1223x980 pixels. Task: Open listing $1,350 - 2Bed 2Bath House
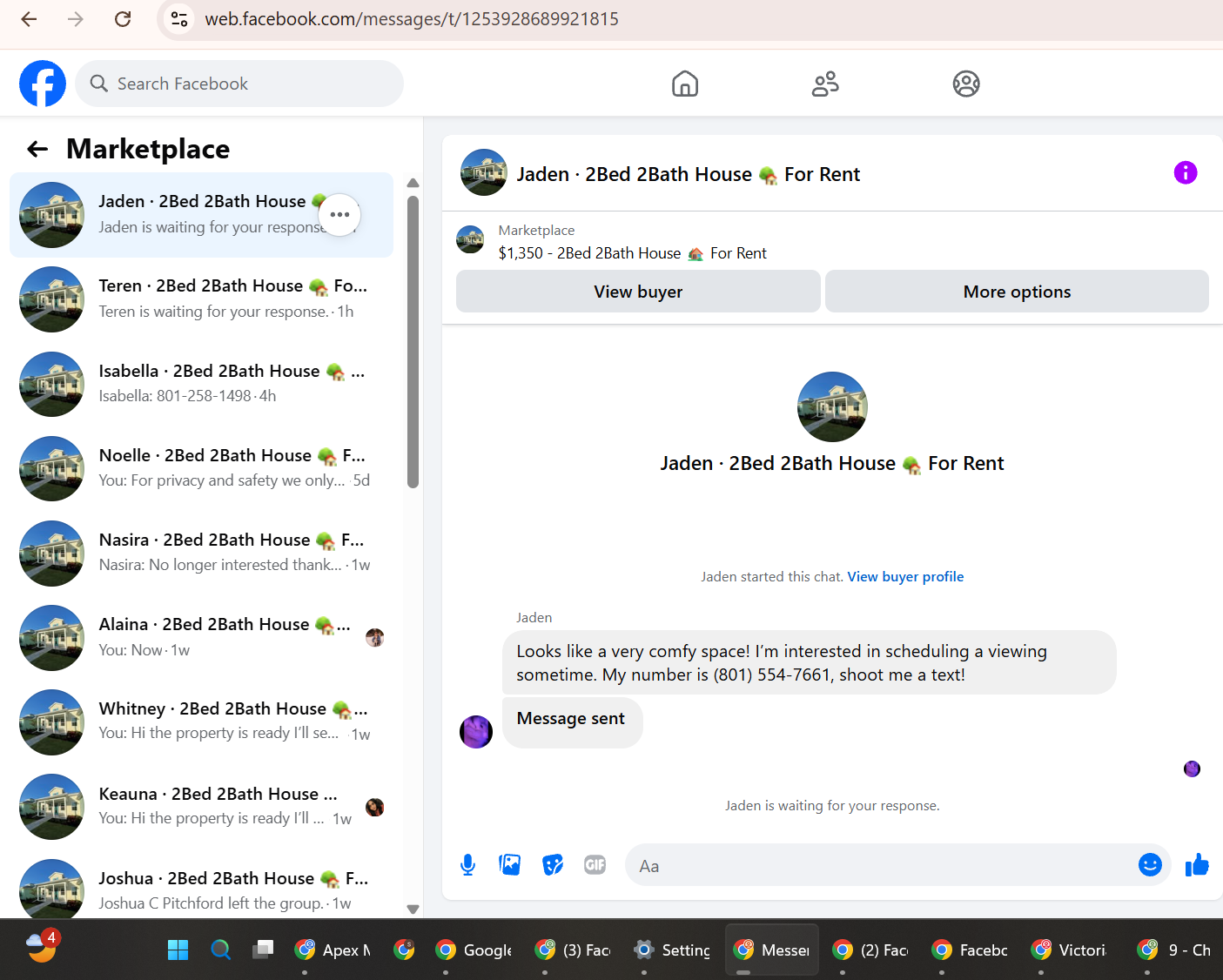click(x=632, y=253)
